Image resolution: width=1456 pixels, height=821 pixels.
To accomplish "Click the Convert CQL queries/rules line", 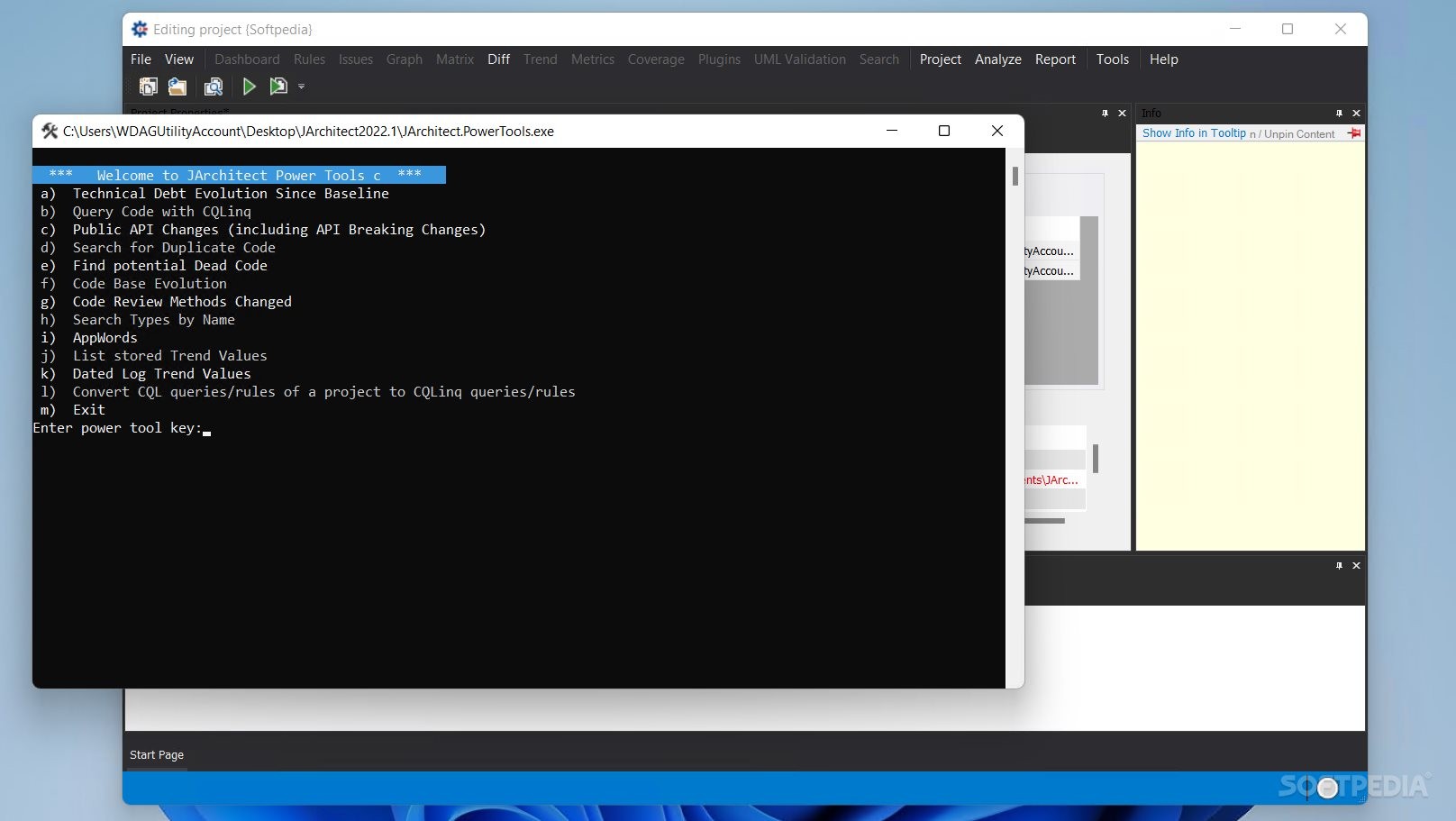I will click(308, 392).
